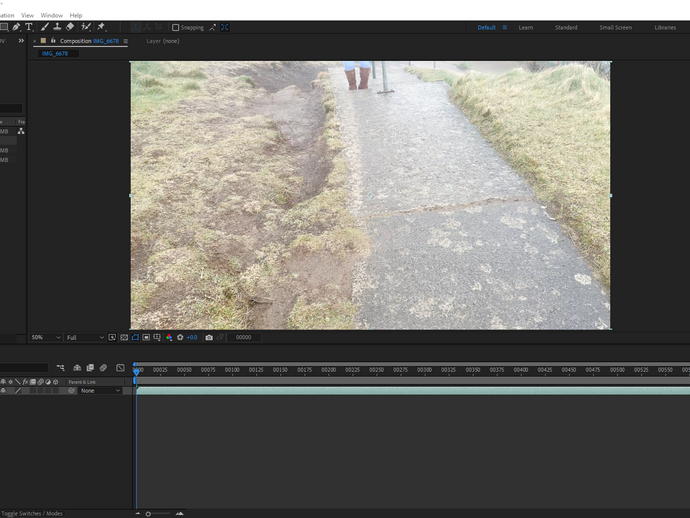Click the View Axis Mode icon
The width and height of the screenshot is (690, 518).
coord(159,27)
